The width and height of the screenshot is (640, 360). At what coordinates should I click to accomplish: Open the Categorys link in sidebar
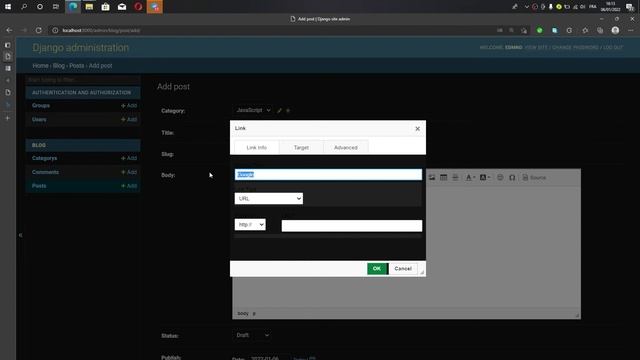pos(44,158)
